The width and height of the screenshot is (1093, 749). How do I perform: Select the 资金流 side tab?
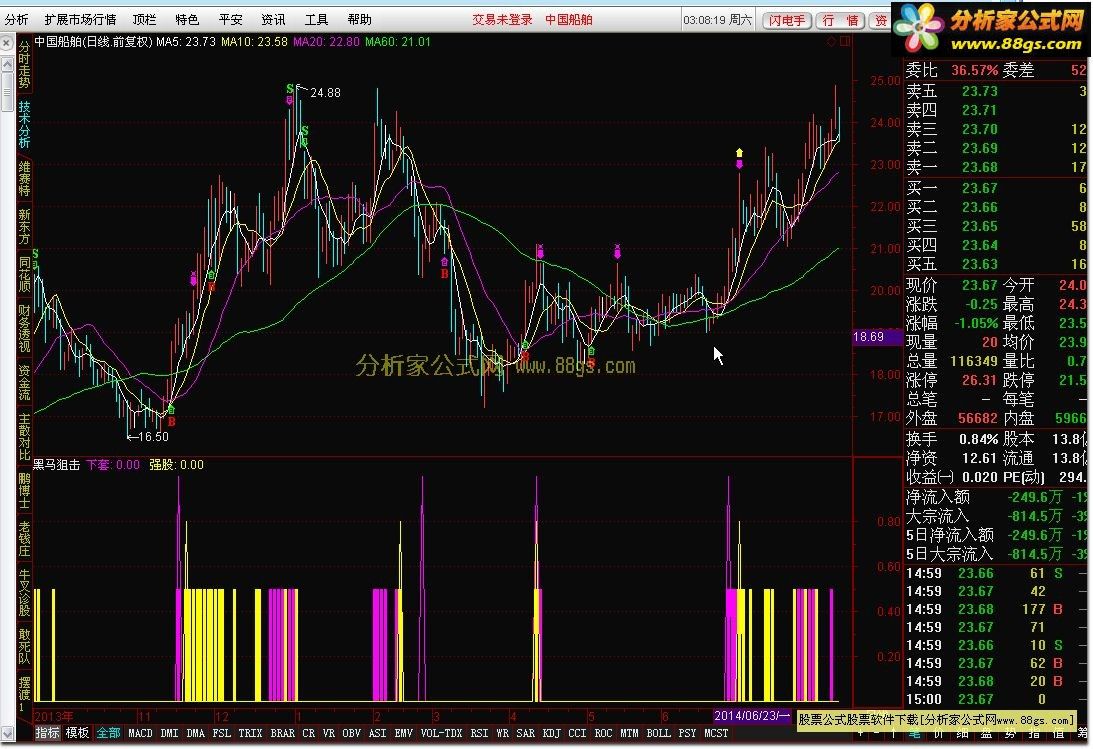24,383
